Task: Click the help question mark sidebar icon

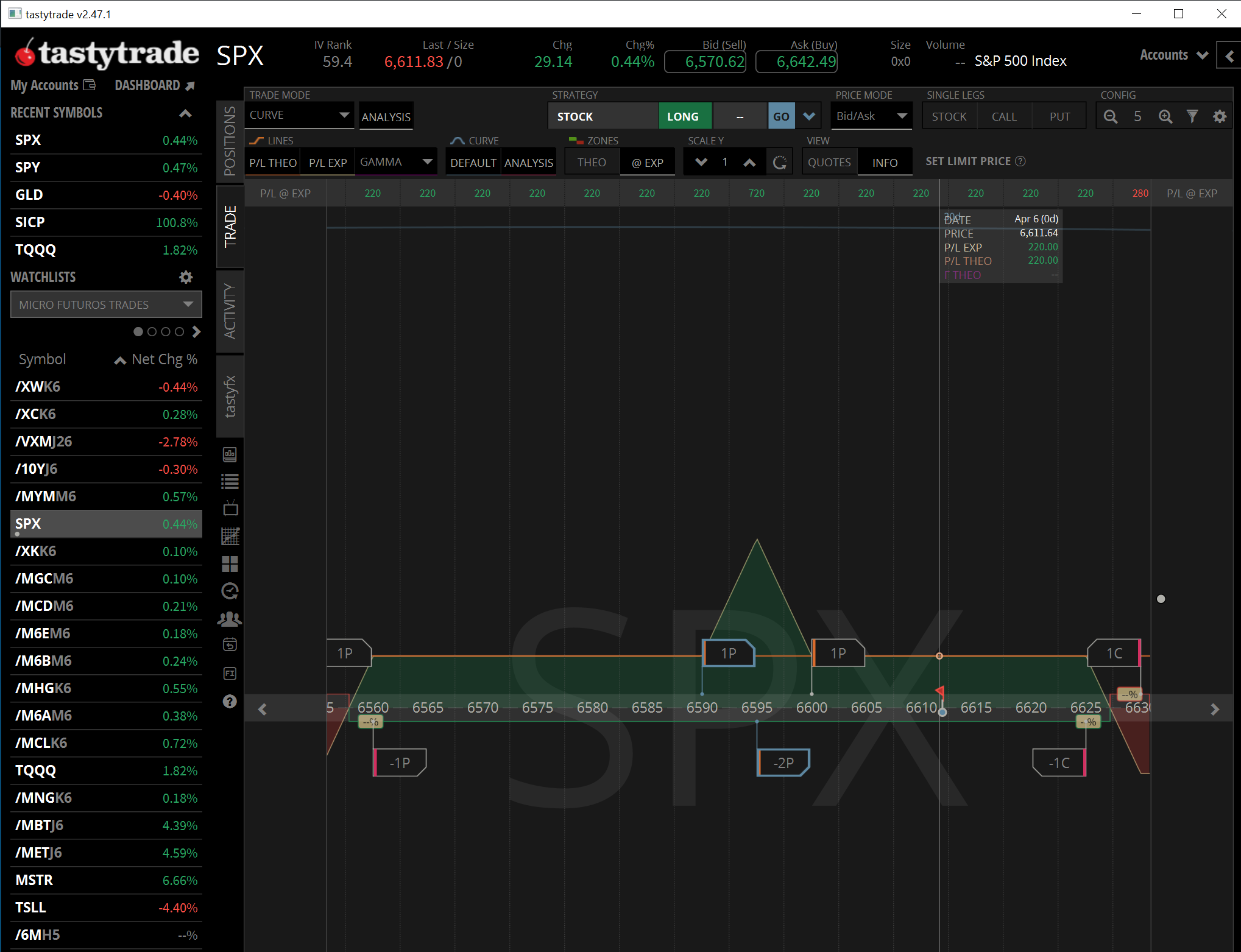Action: click(230, 701)
